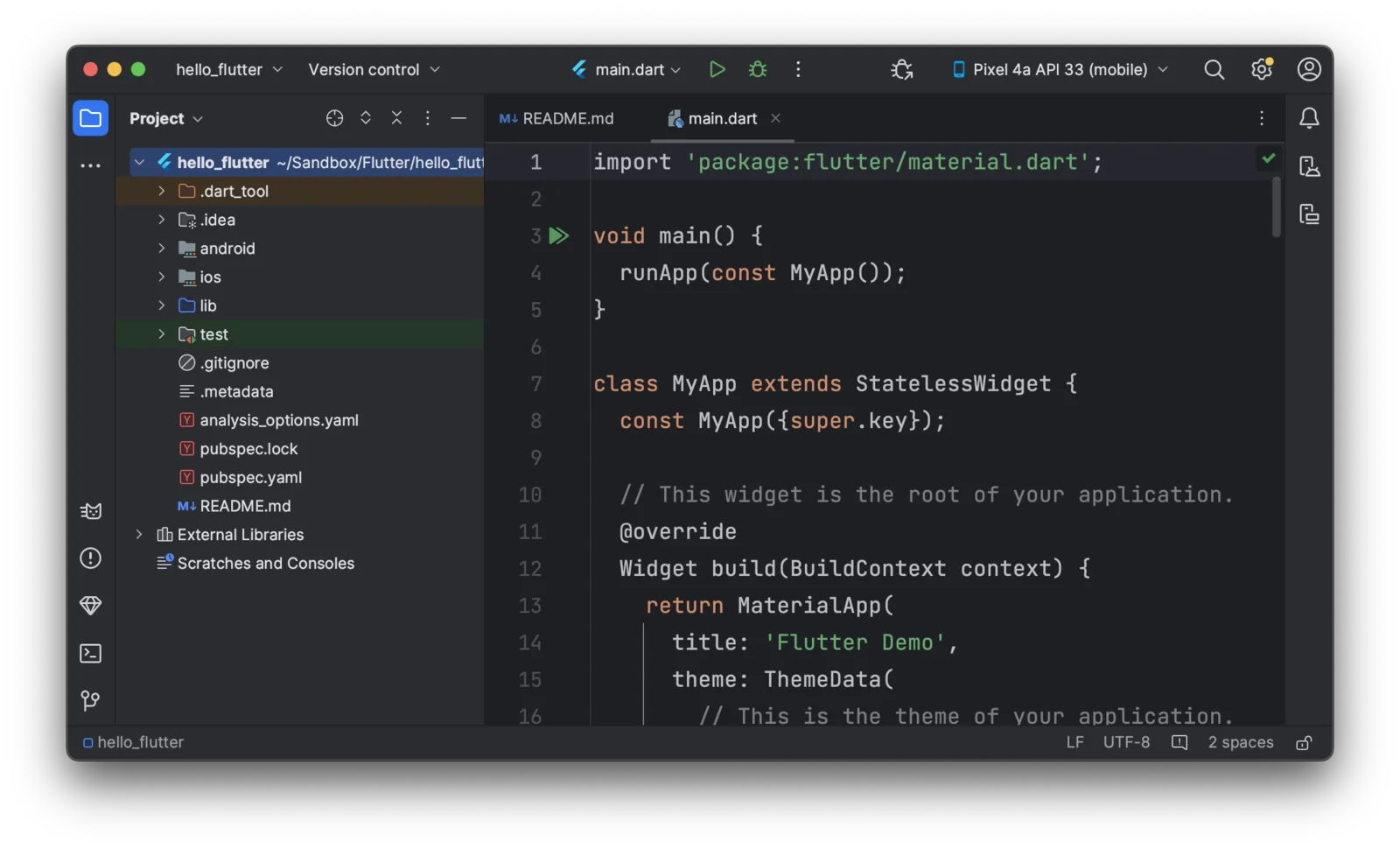Collapse the hello_flutter root node
Screen dimensions: 1400x849
[138, 162]
